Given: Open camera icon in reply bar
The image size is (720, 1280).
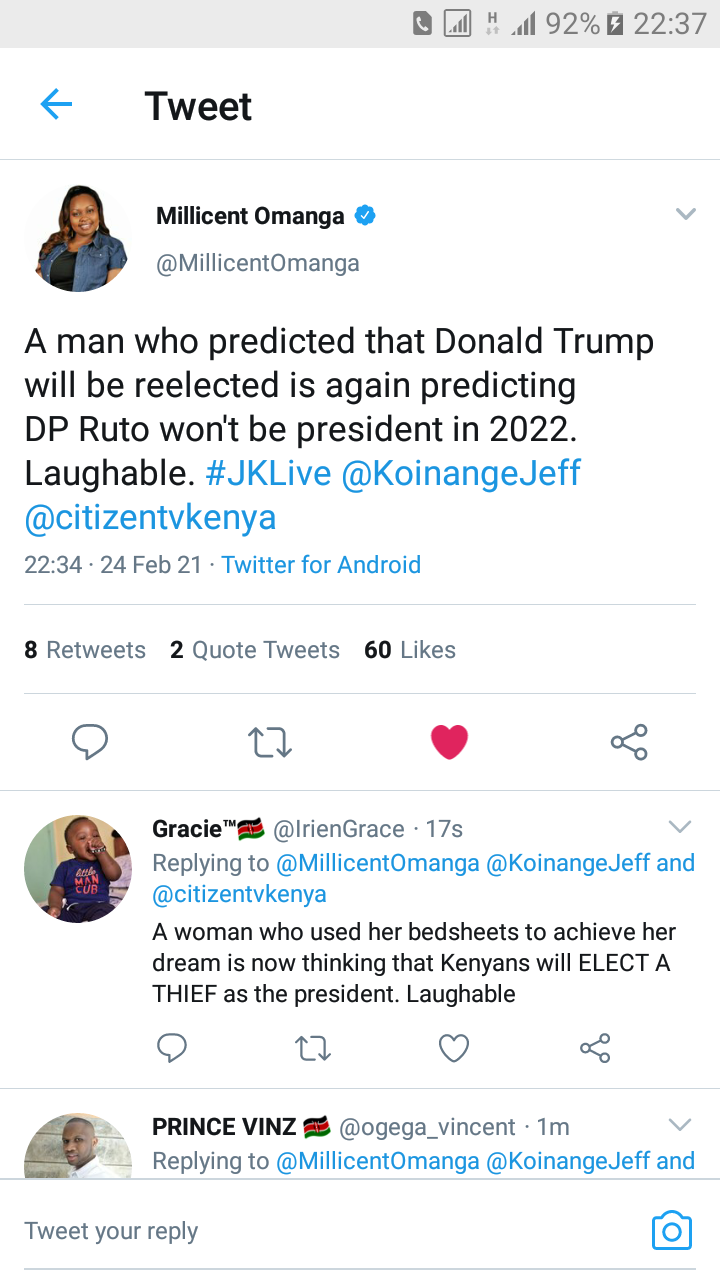Looking at the screenshot, I should (671, 1230).
